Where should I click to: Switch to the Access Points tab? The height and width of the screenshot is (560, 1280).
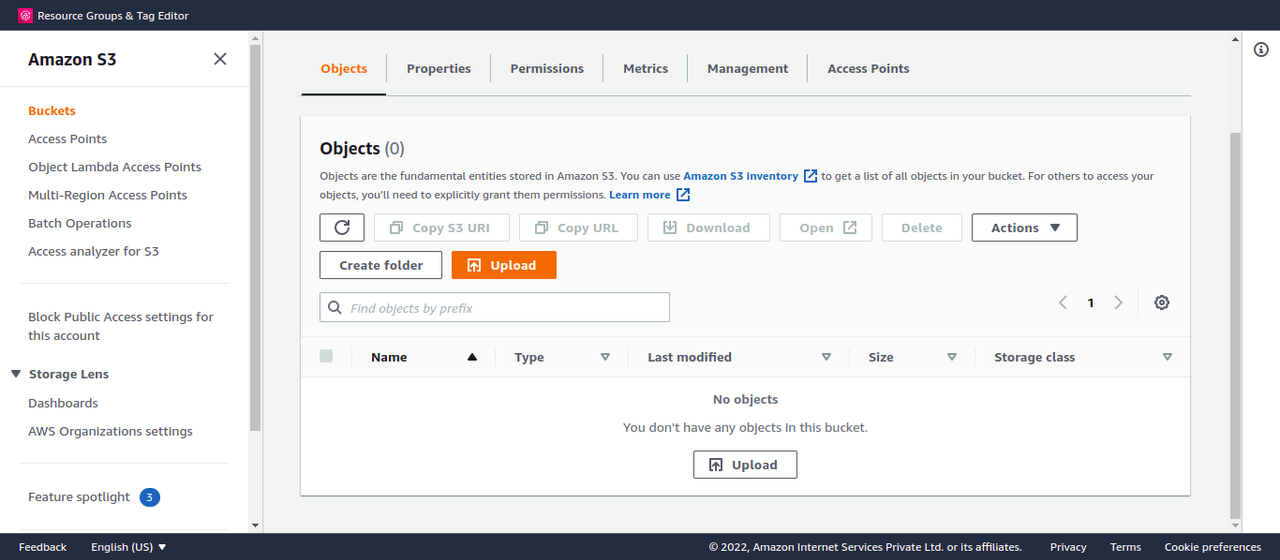[869, 69]
